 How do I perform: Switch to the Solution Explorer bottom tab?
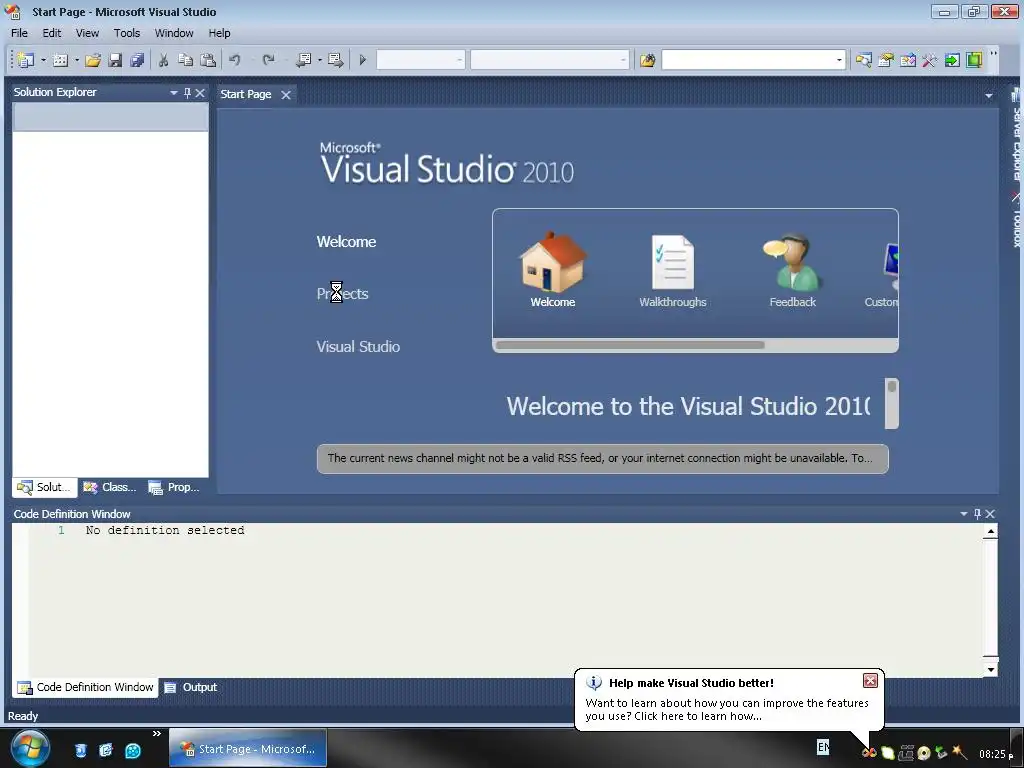coord(44,487)
